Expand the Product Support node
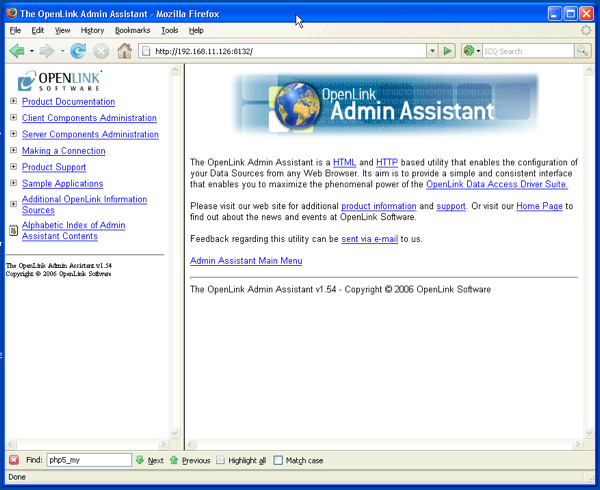The image size is (600, 490). (x=13, y=167)
